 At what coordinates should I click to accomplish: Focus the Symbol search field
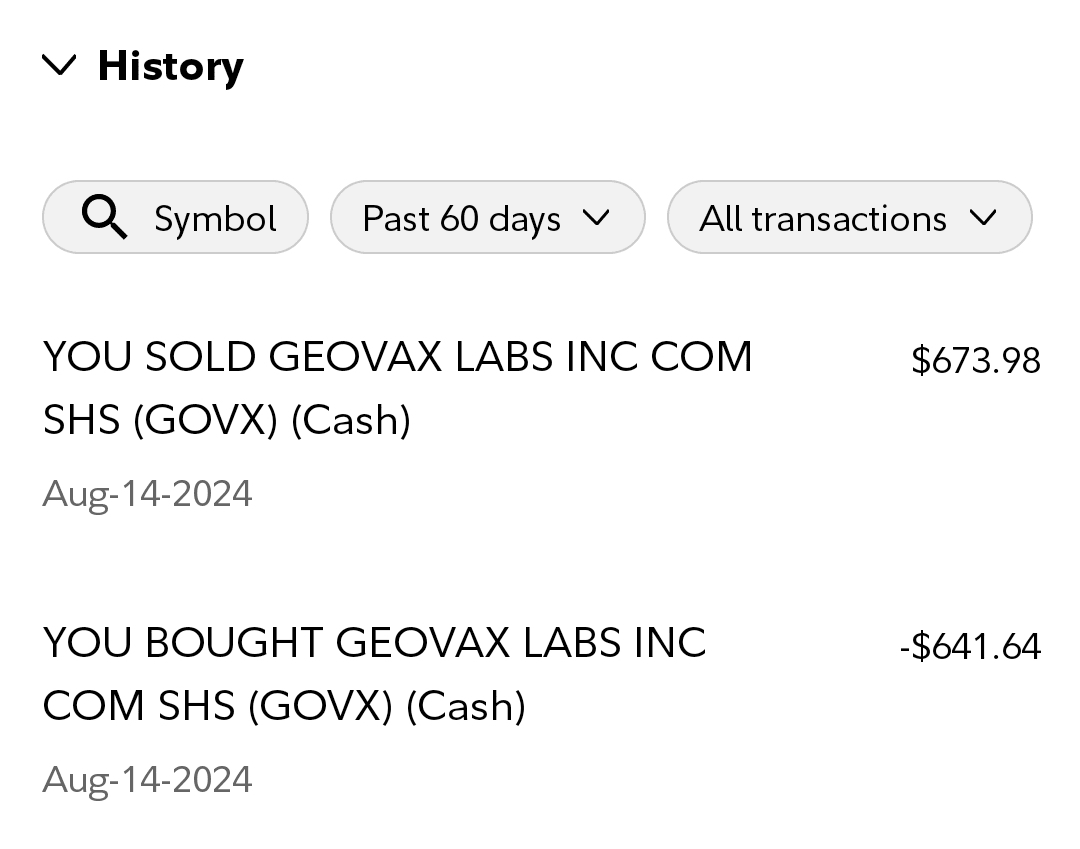pos(175,217)
